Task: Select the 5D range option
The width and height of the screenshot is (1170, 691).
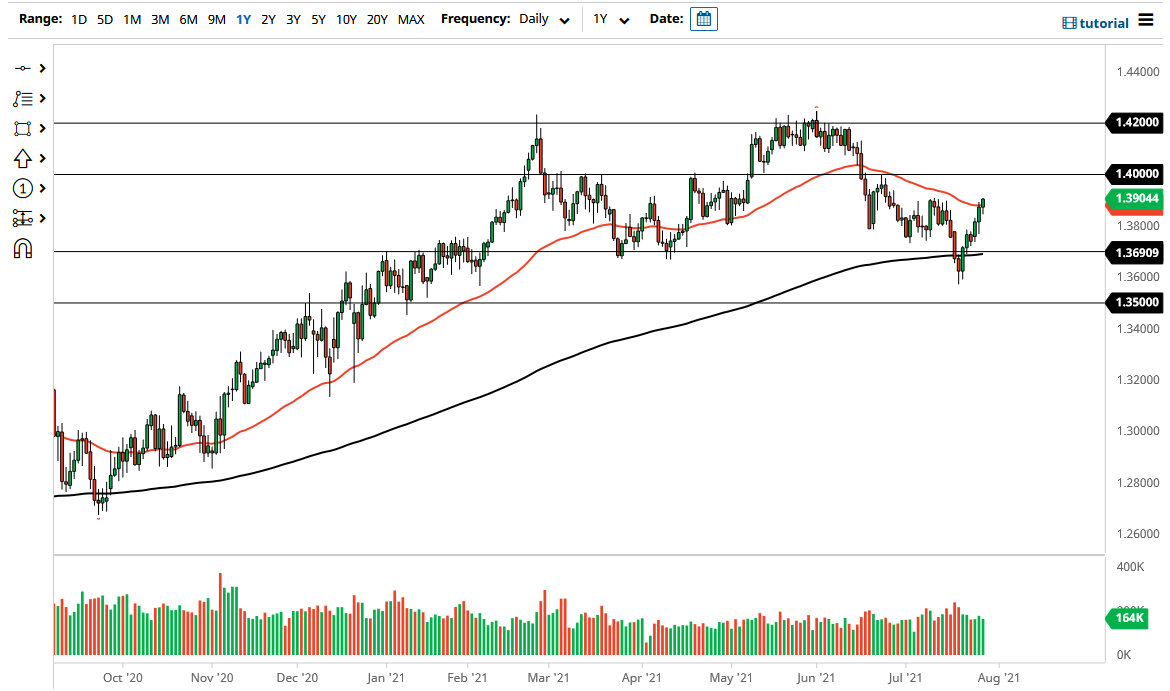Action: 104,19
